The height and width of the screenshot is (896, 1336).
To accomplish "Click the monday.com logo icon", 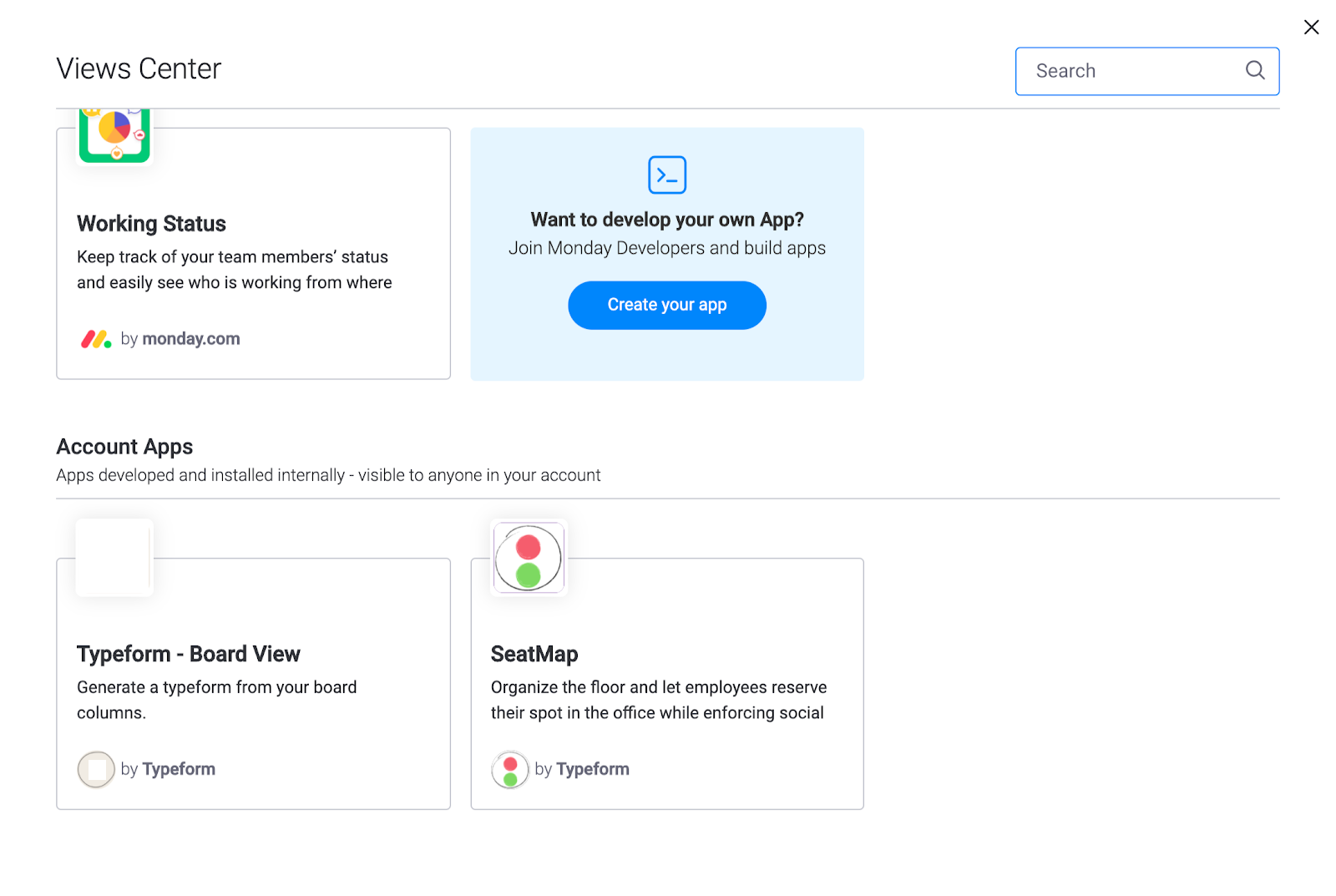I will click(x=96, y=339).
